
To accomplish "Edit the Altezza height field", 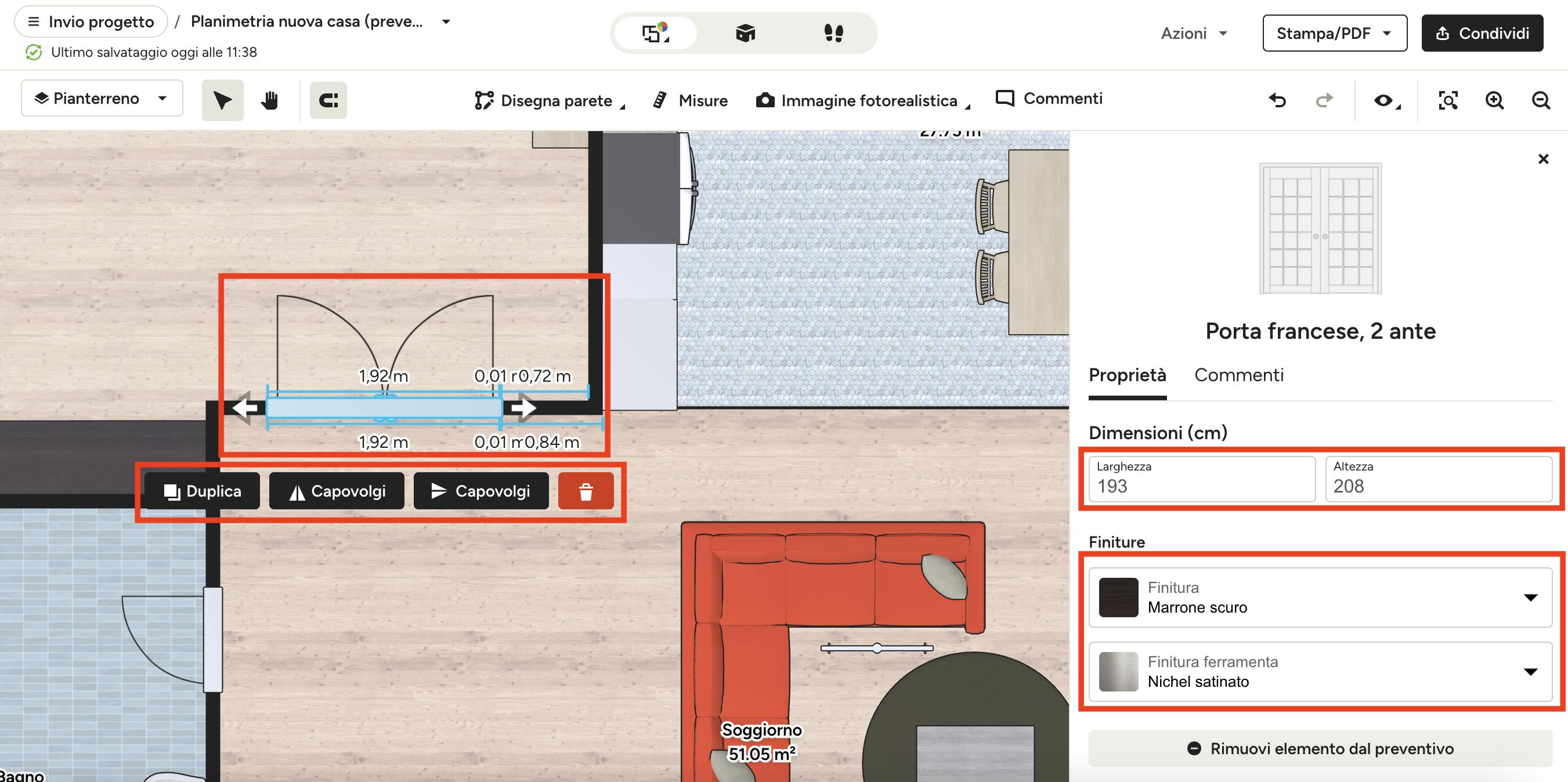I will [x=1439, y=479].
